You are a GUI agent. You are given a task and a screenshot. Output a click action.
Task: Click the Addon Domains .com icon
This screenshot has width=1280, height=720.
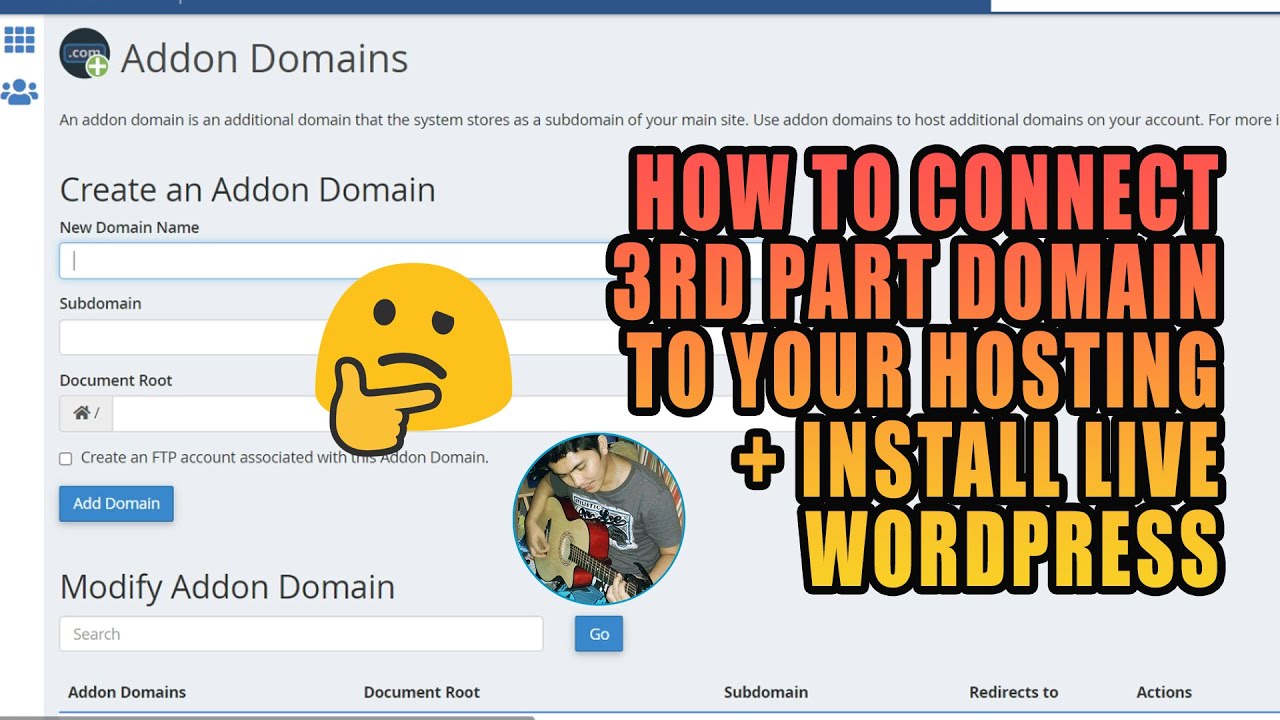coord(84,54)
